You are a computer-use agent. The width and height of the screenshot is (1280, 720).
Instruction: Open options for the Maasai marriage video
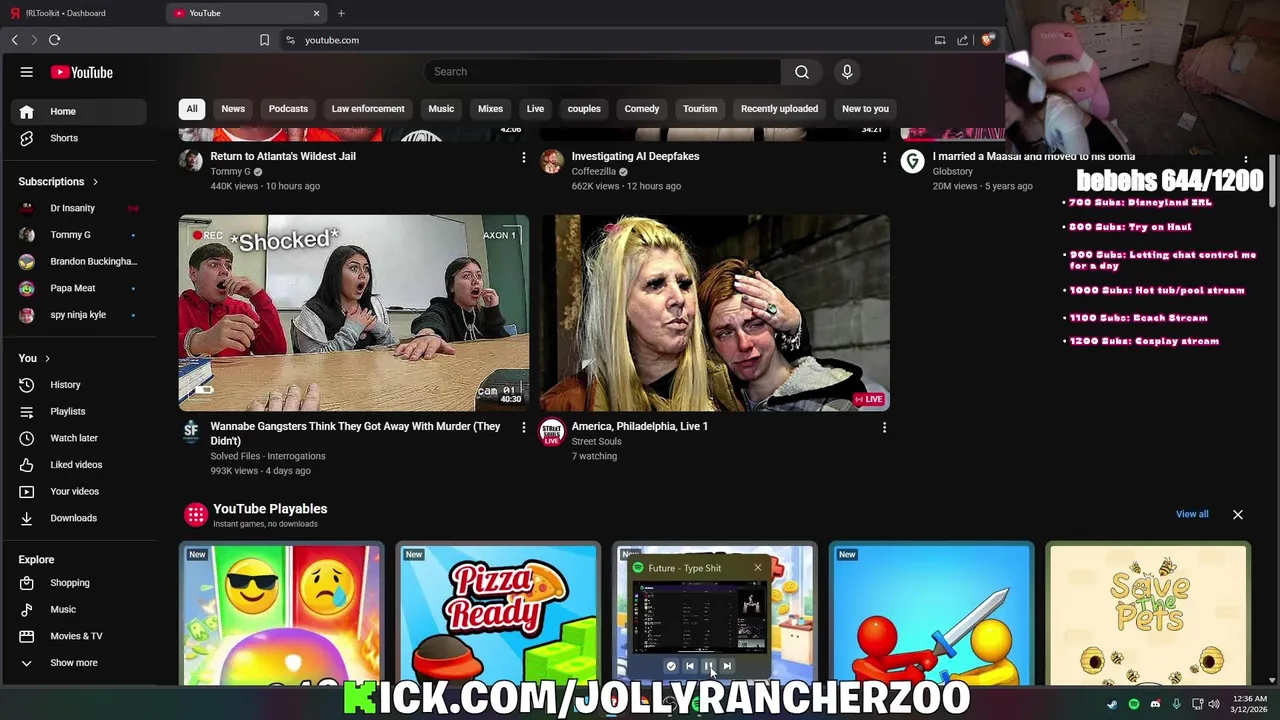pyautogui.click(x=1245, y=158)
